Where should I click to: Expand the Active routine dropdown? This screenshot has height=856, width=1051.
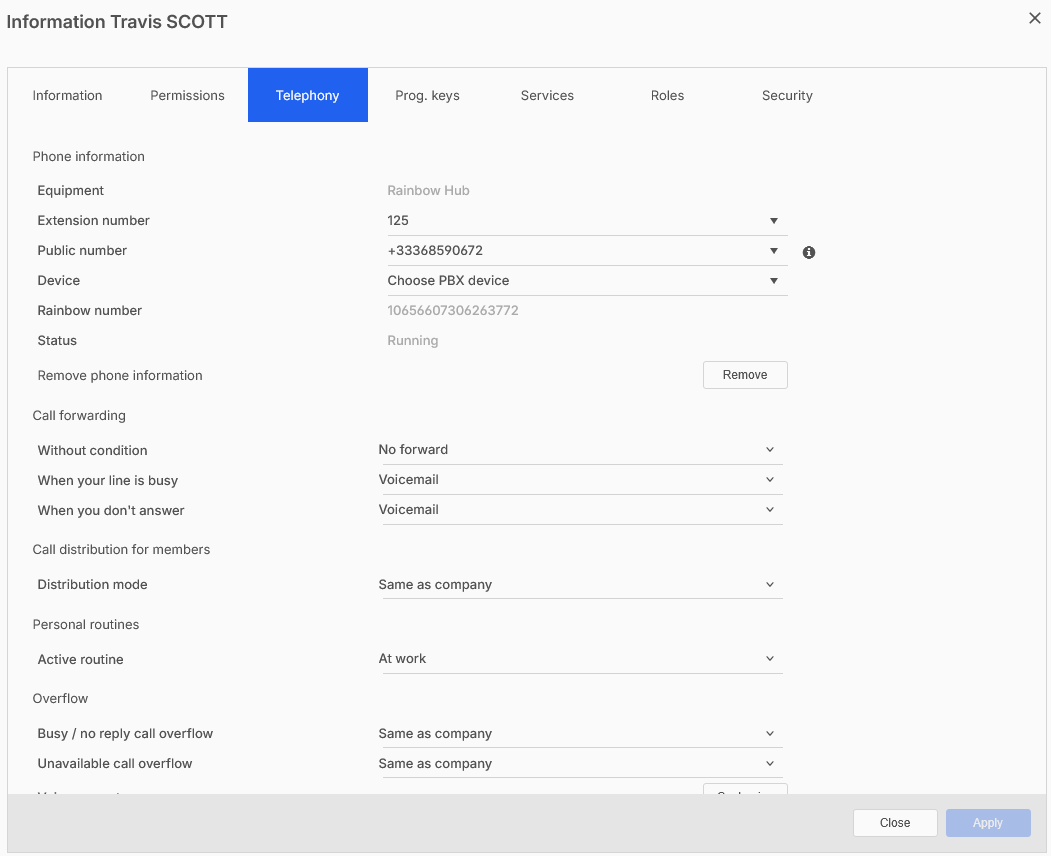pos(579,659)
